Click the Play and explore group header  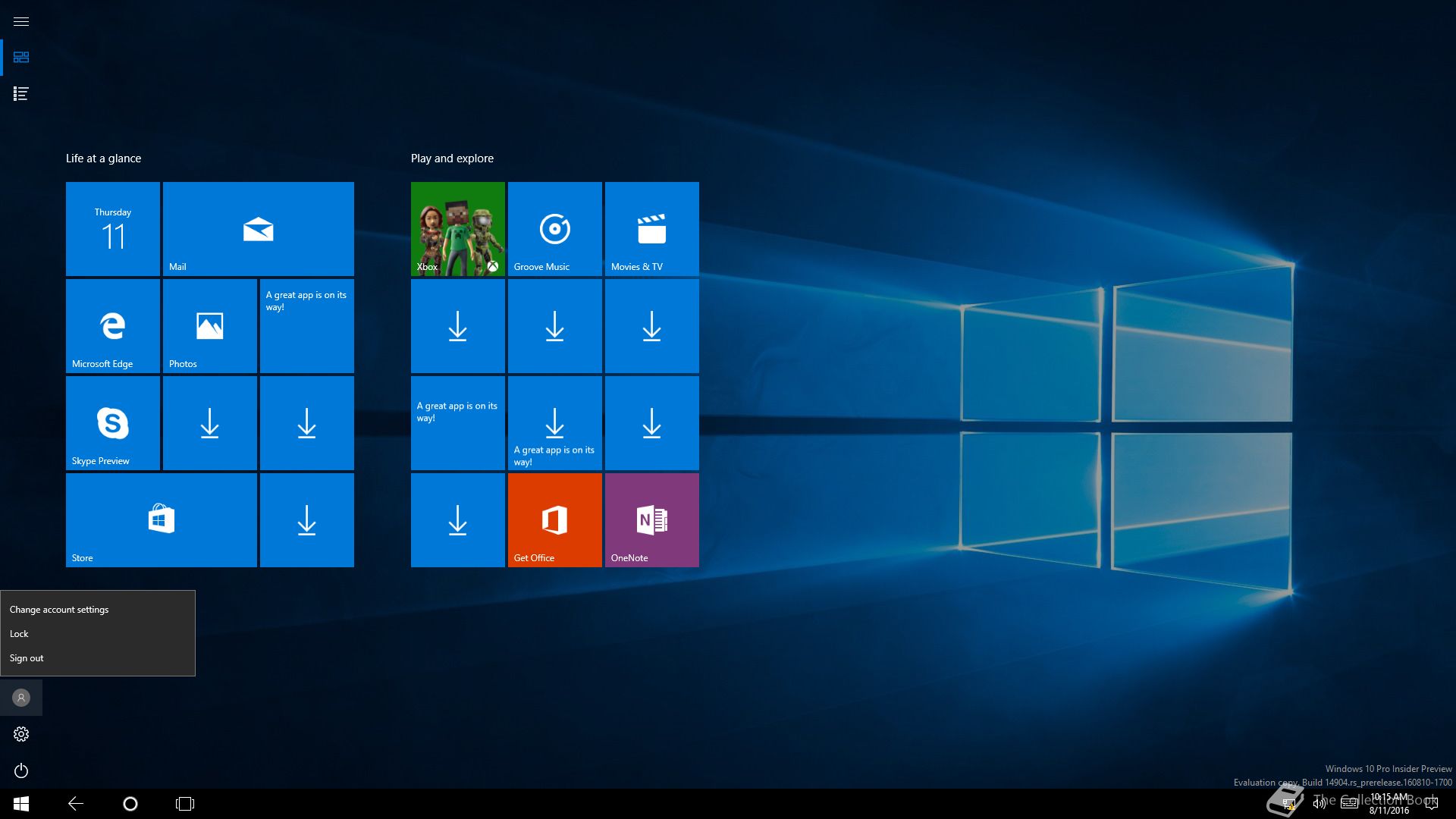pyautogui.click(x=452, y=158)
